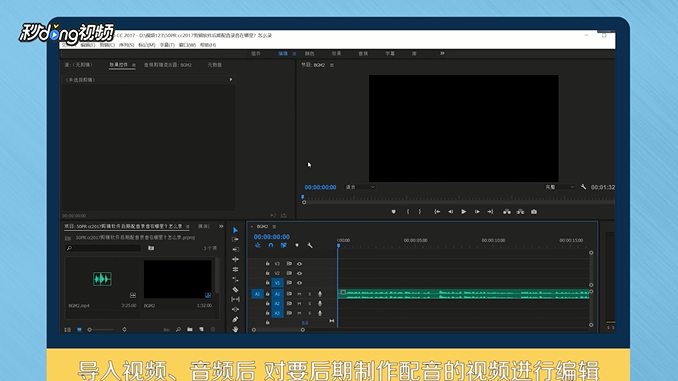Screen dimensions: 678x381
Task: Toggle A1 source patching button
Action: click(x=257, y=294)
